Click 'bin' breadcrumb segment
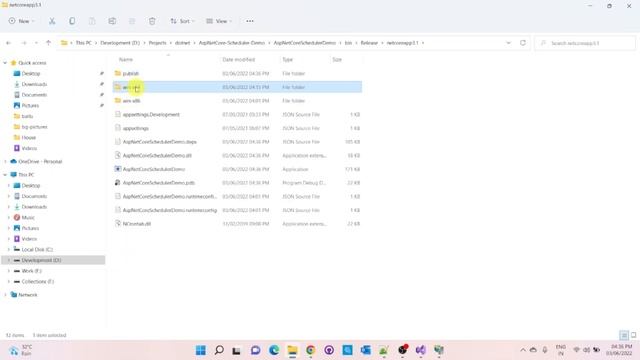The image size is (640, 360). 348,43
